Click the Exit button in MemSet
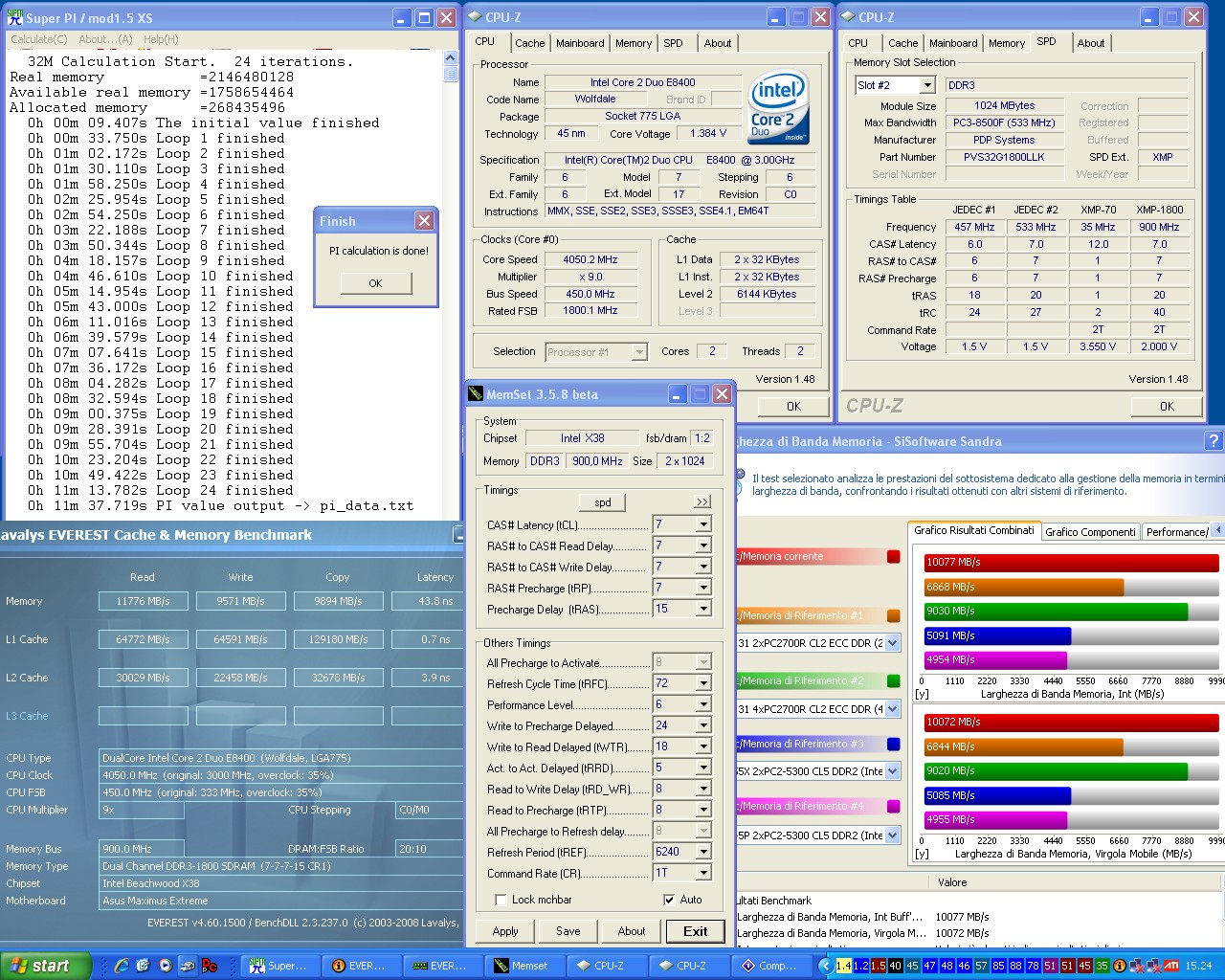Viewport: 1225px width, 980px height. (x=696, y=931)
